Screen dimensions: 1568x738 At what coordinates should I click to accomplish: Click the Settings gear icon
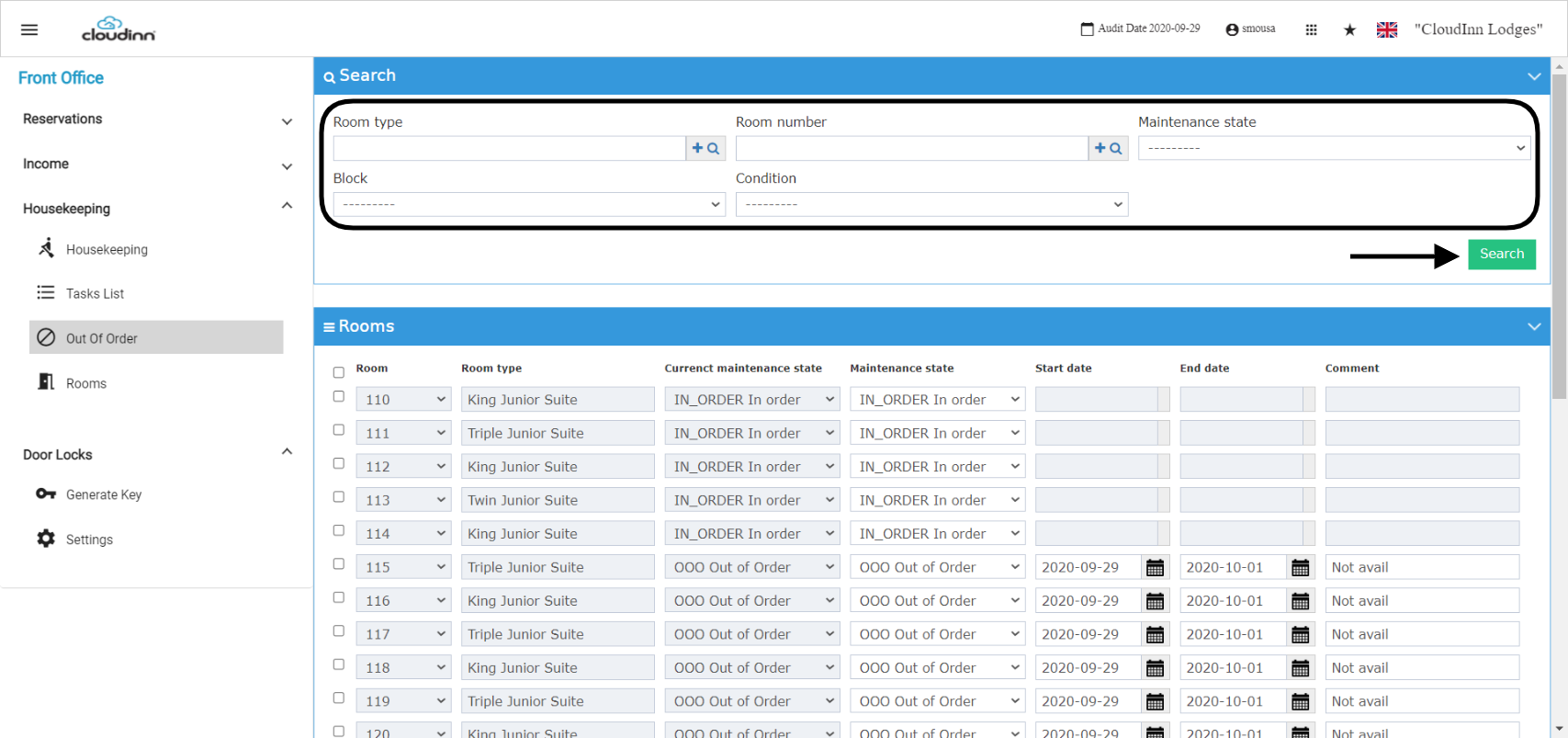click(46, 539)
